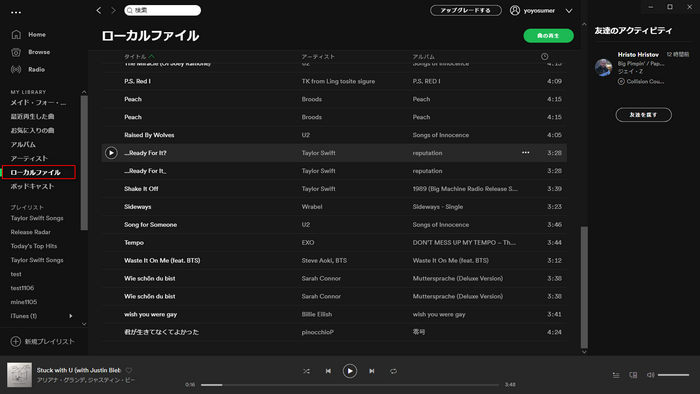The width and height of the screenshot is (700, 394).
Task: Select Song for Someone track
Action: [x=334, y=224]
